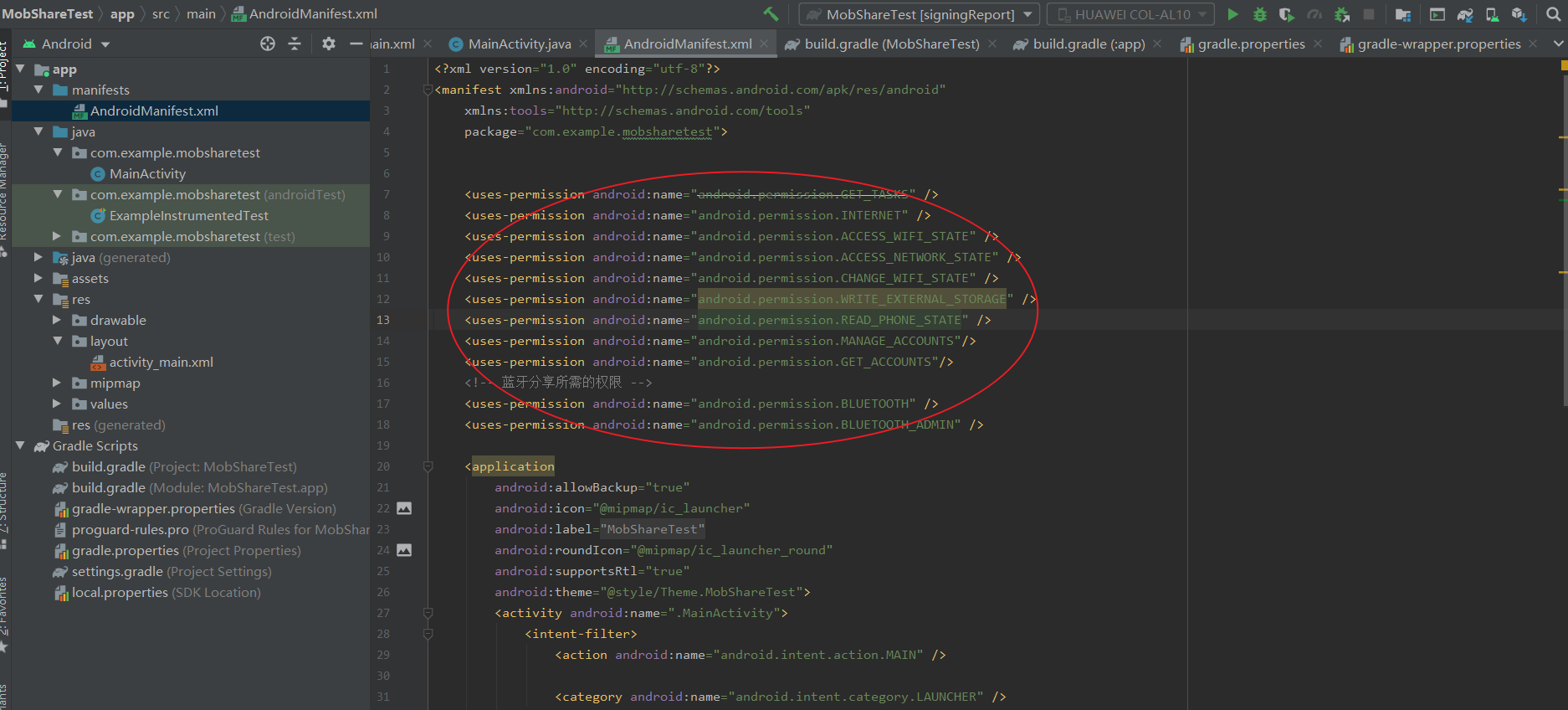Close the build.gradle (MobShareTest) tab

click(992, 44)
